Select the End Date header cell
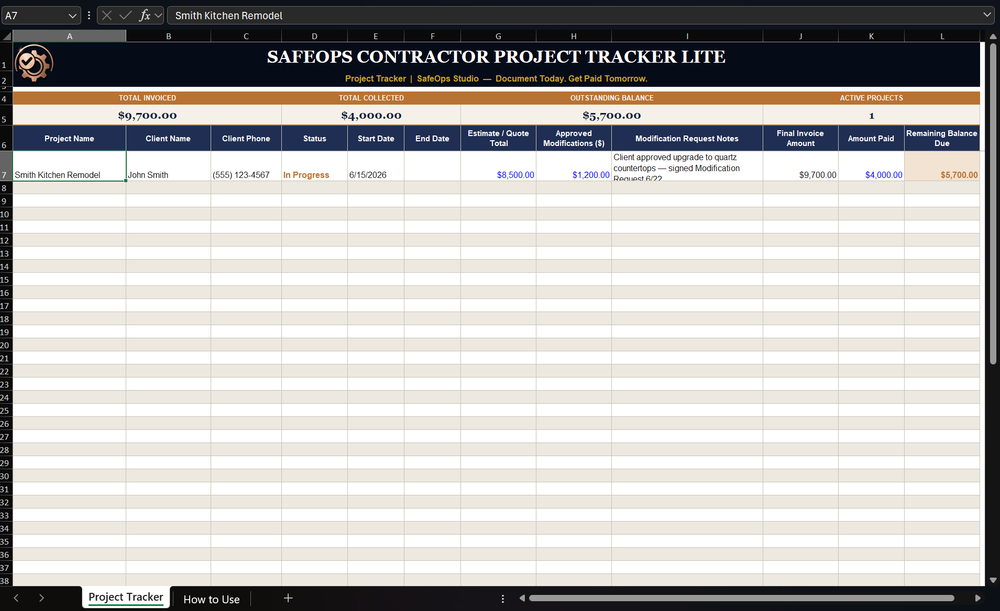This screenshot has height=611, width=1000. click(x=432, y=138)
